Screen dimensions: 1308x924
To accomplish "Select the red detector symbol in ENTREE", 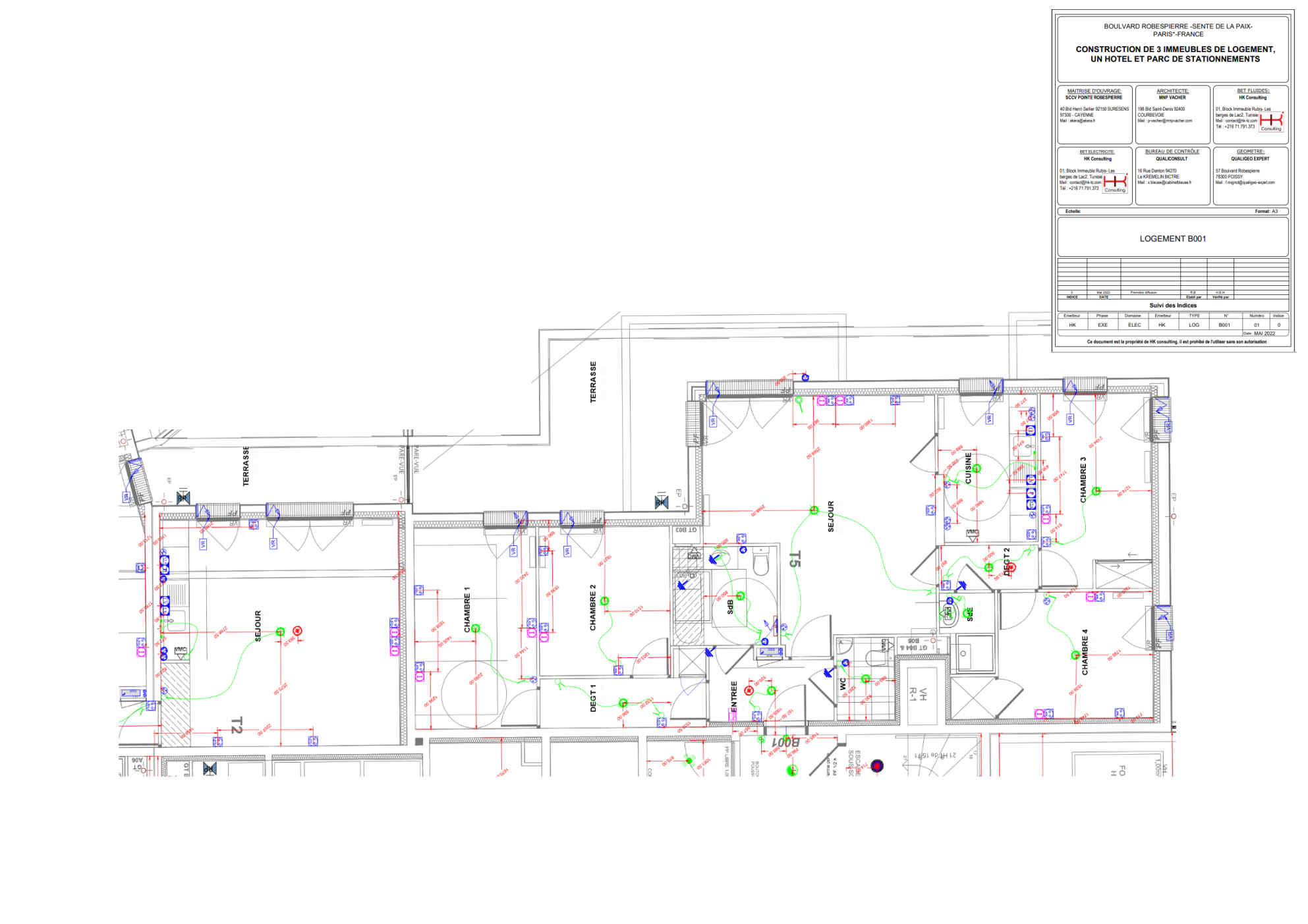I will pyautogui.click(x=749, y=690).
